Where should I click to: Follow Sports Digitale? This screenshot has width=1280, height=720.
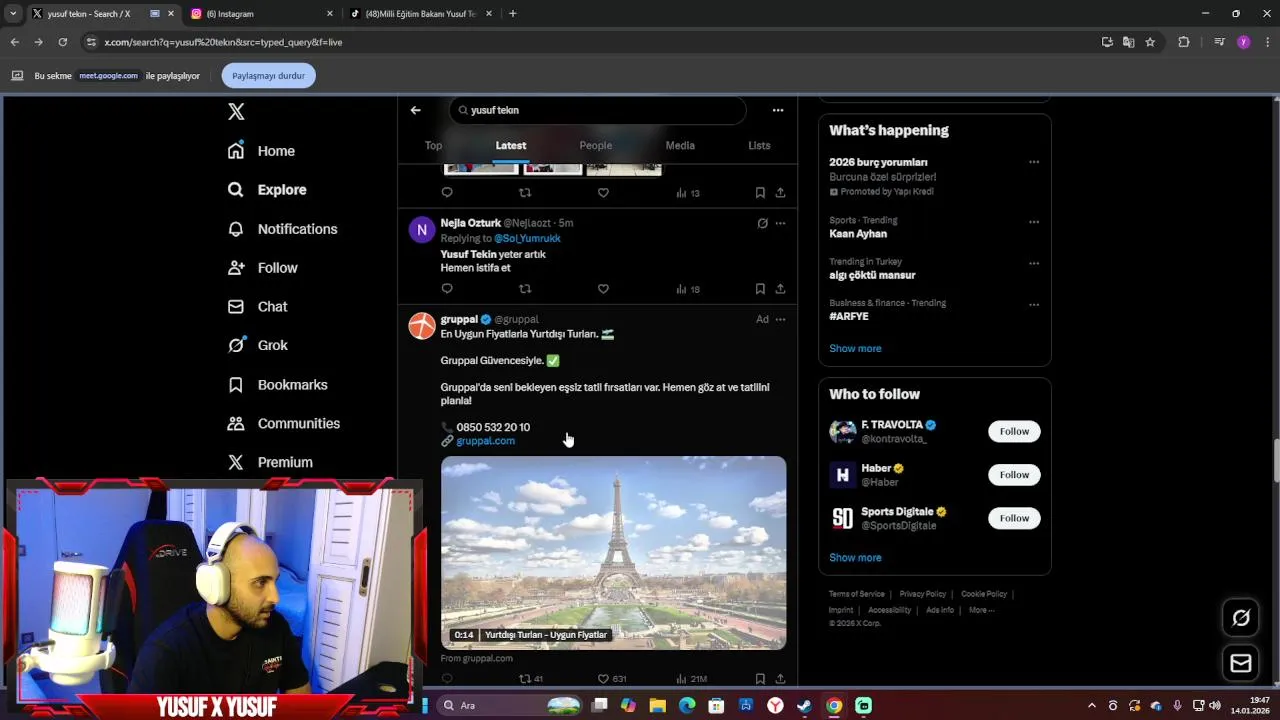click(x=1014, y=518)
